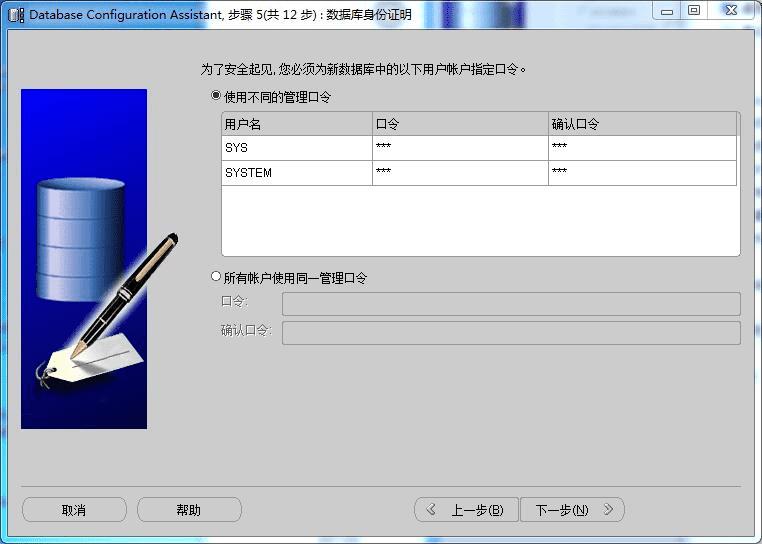
Task: Click the shared 口令 input field
Action: (511, 304)
